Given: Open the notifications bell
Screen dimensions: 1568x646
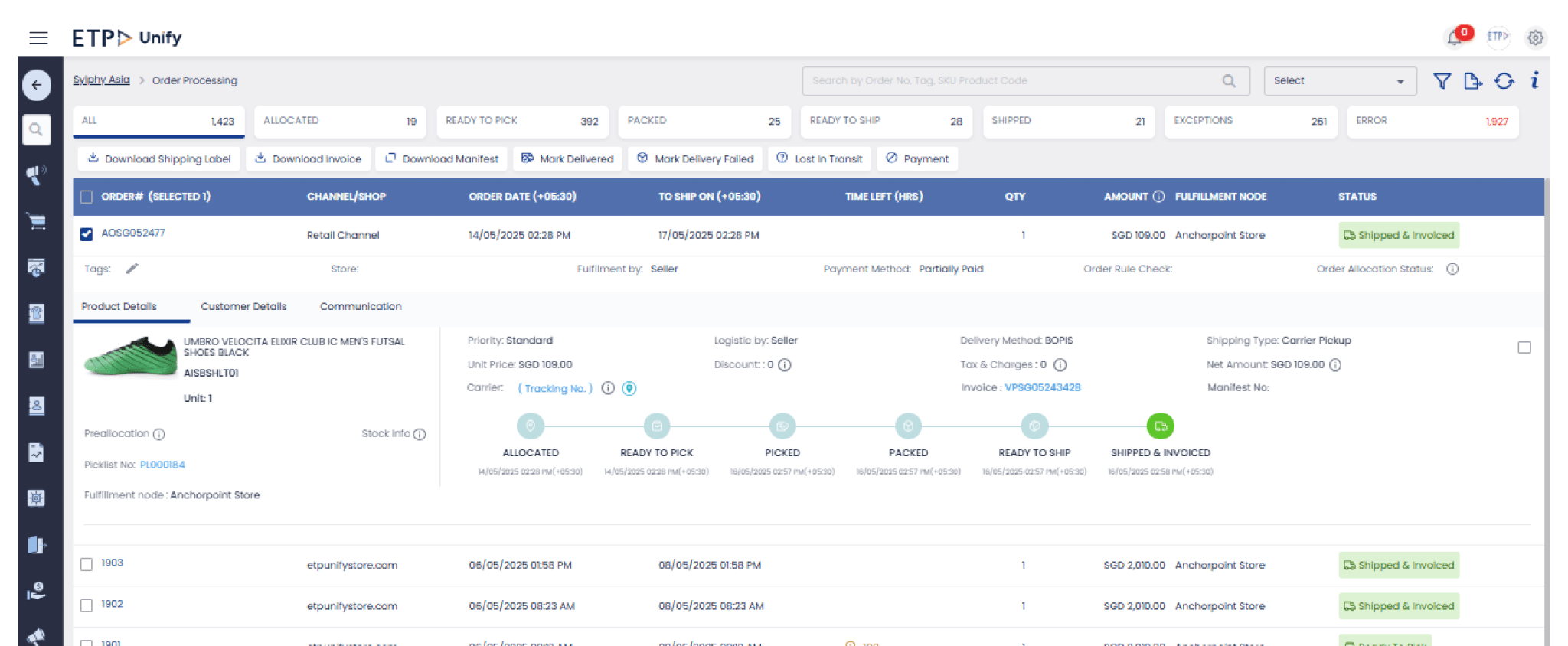Looking at the screenshot, I should click(x=1454, y=38).
